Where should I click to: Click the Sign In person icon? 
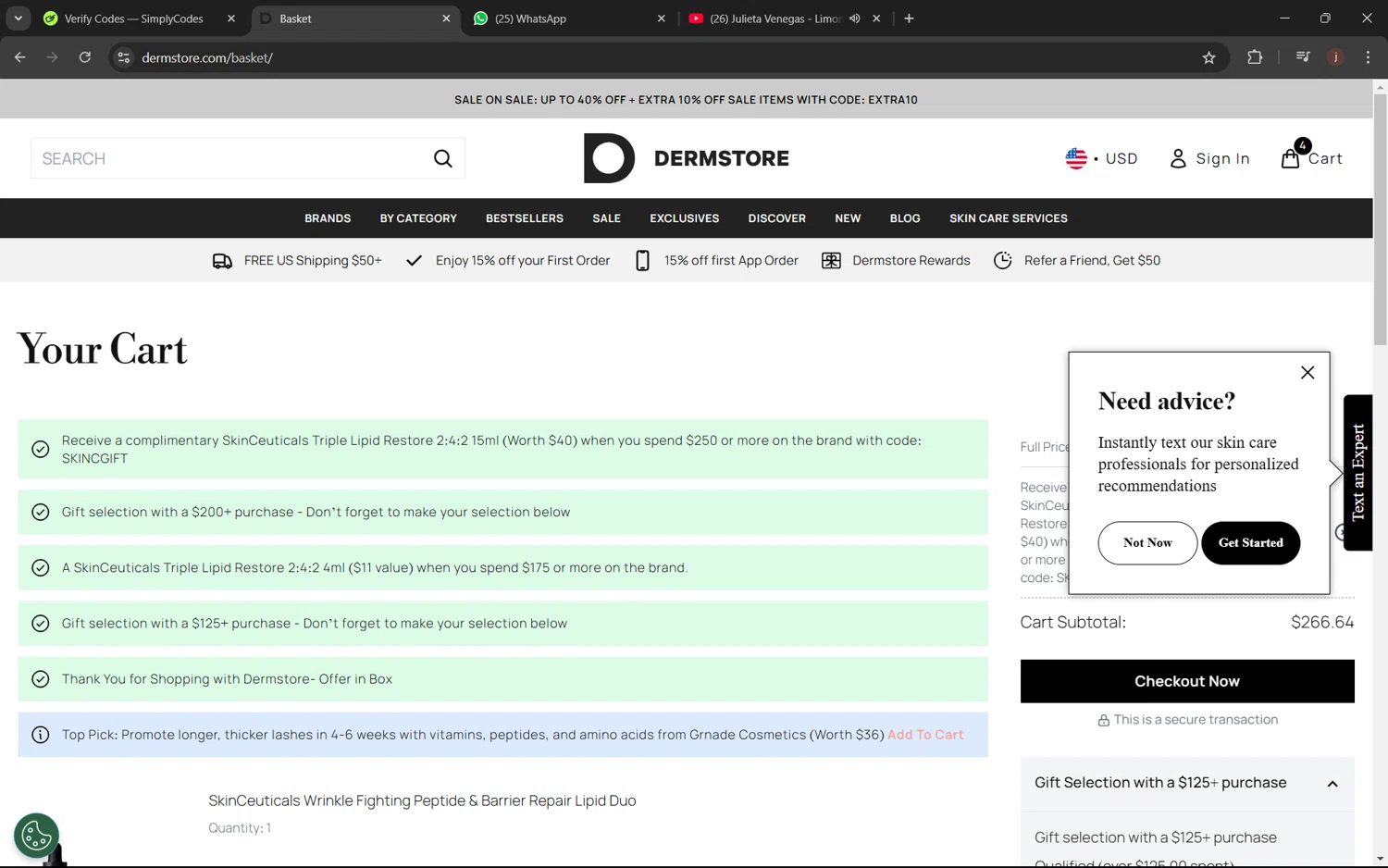point(1178,159)
